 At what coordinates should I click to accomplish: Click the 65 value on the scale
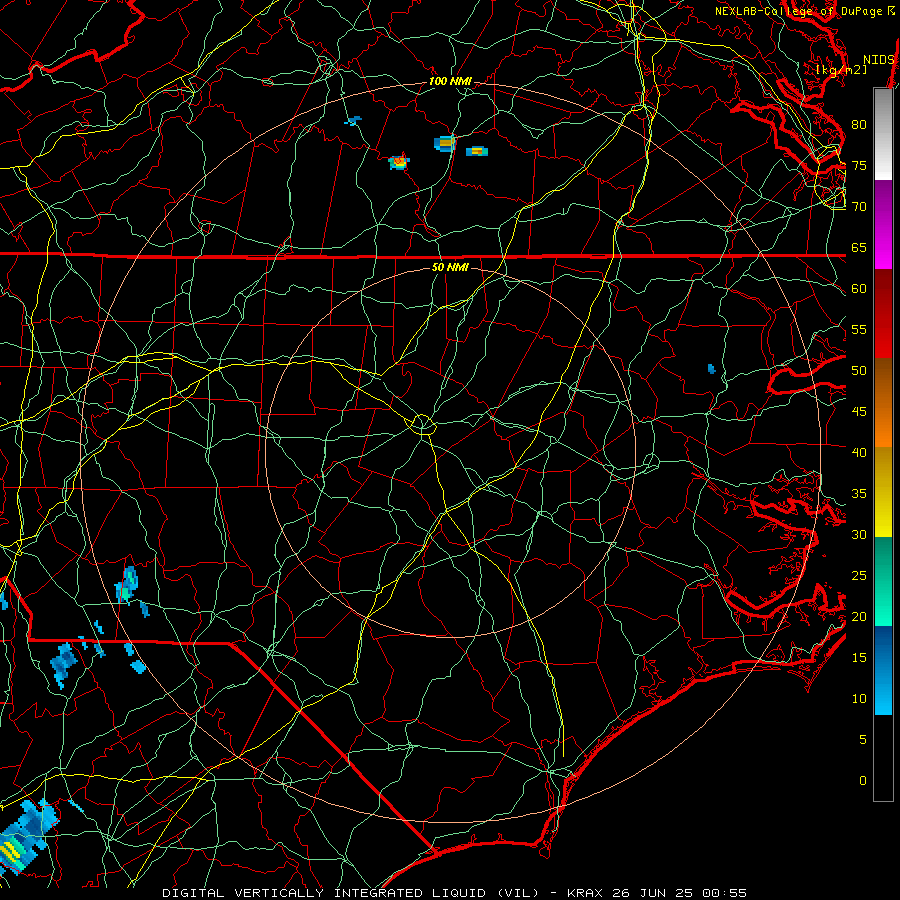(x=859, y=247)
